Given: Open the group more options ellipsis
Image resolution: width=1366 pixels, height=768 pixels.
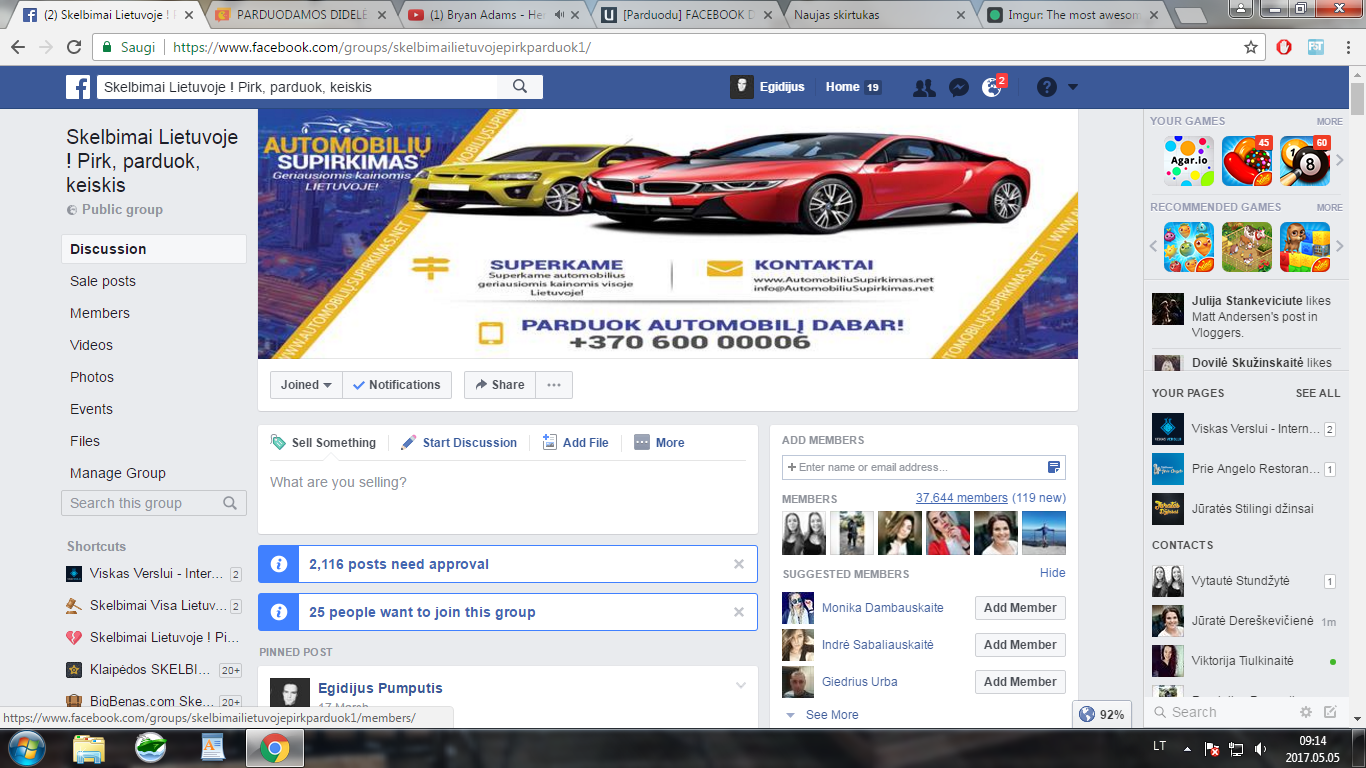Looking at the screenshot, I should [554, 385].
